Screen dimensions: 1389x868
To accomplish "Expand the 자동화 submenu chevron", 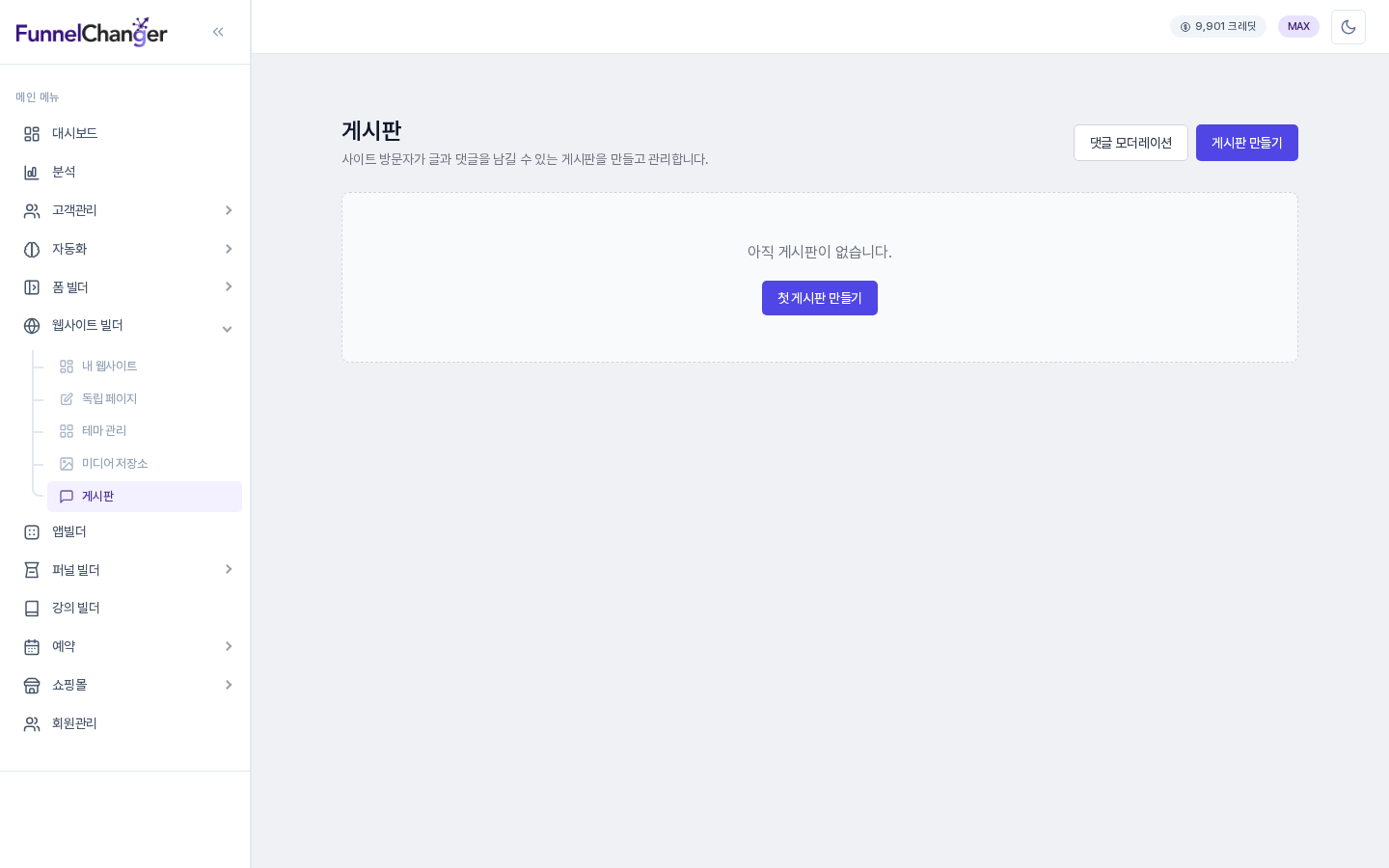I will tap(229, 249).
